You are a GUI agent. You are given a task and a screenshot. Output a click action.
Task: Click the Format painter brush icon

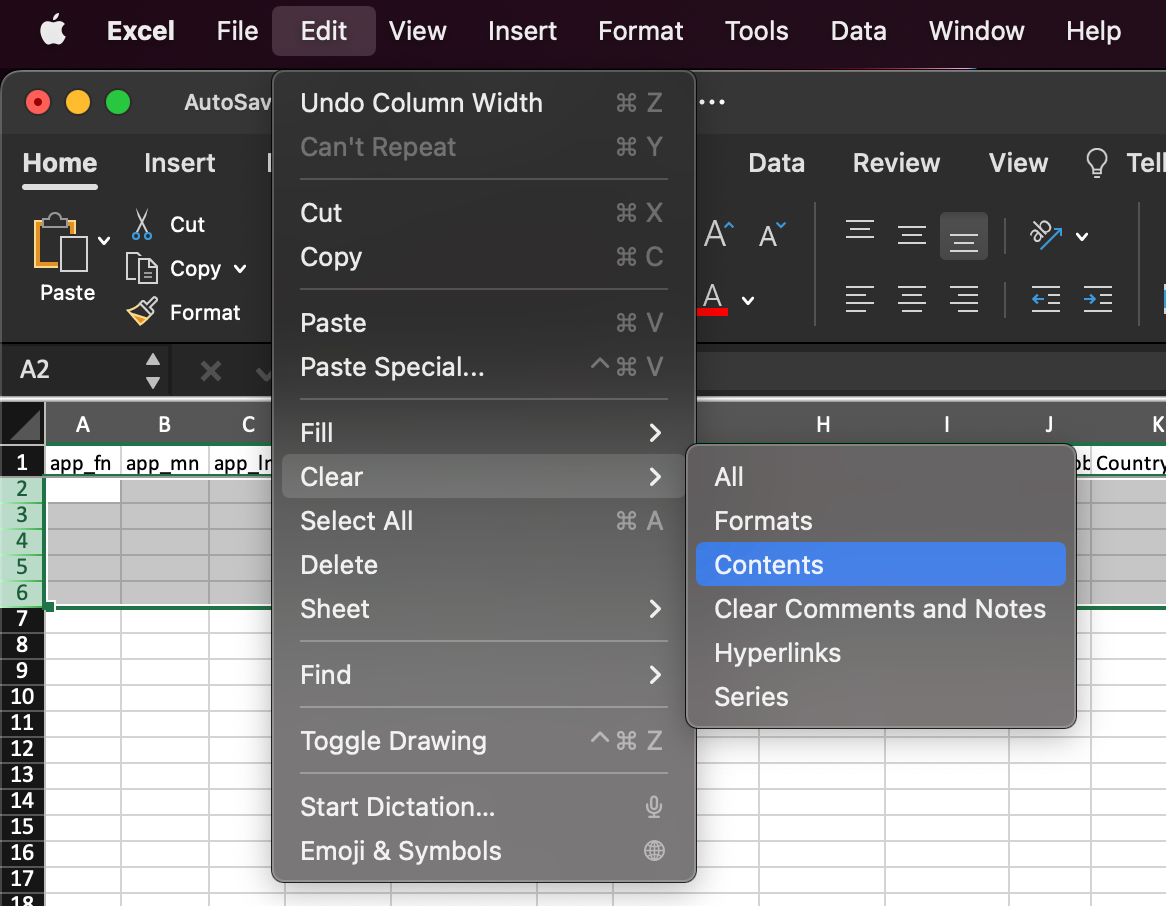point(142,312)
